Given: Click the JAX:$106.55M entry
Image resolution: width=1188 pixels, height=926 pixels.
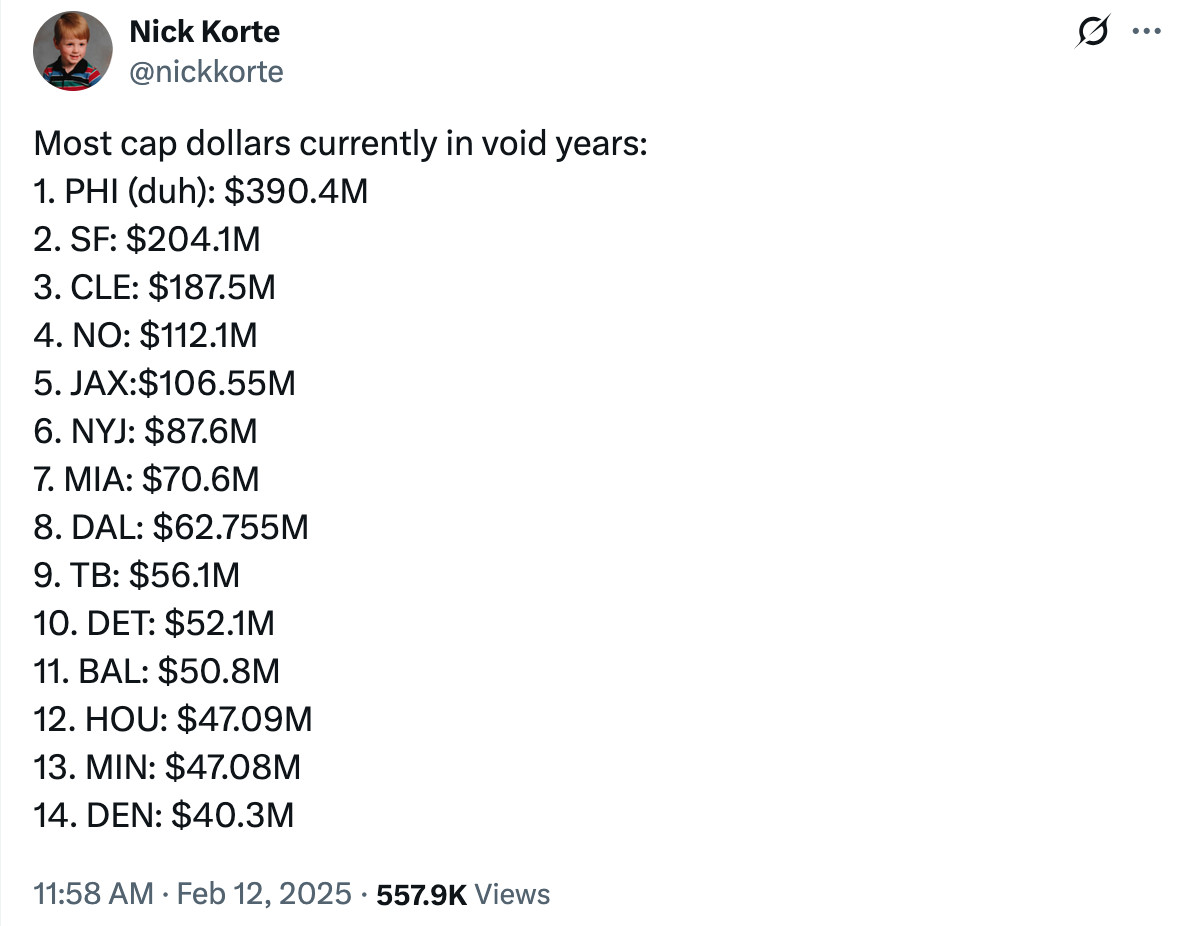Looking at the screenshot, I should tap(164, 384).
